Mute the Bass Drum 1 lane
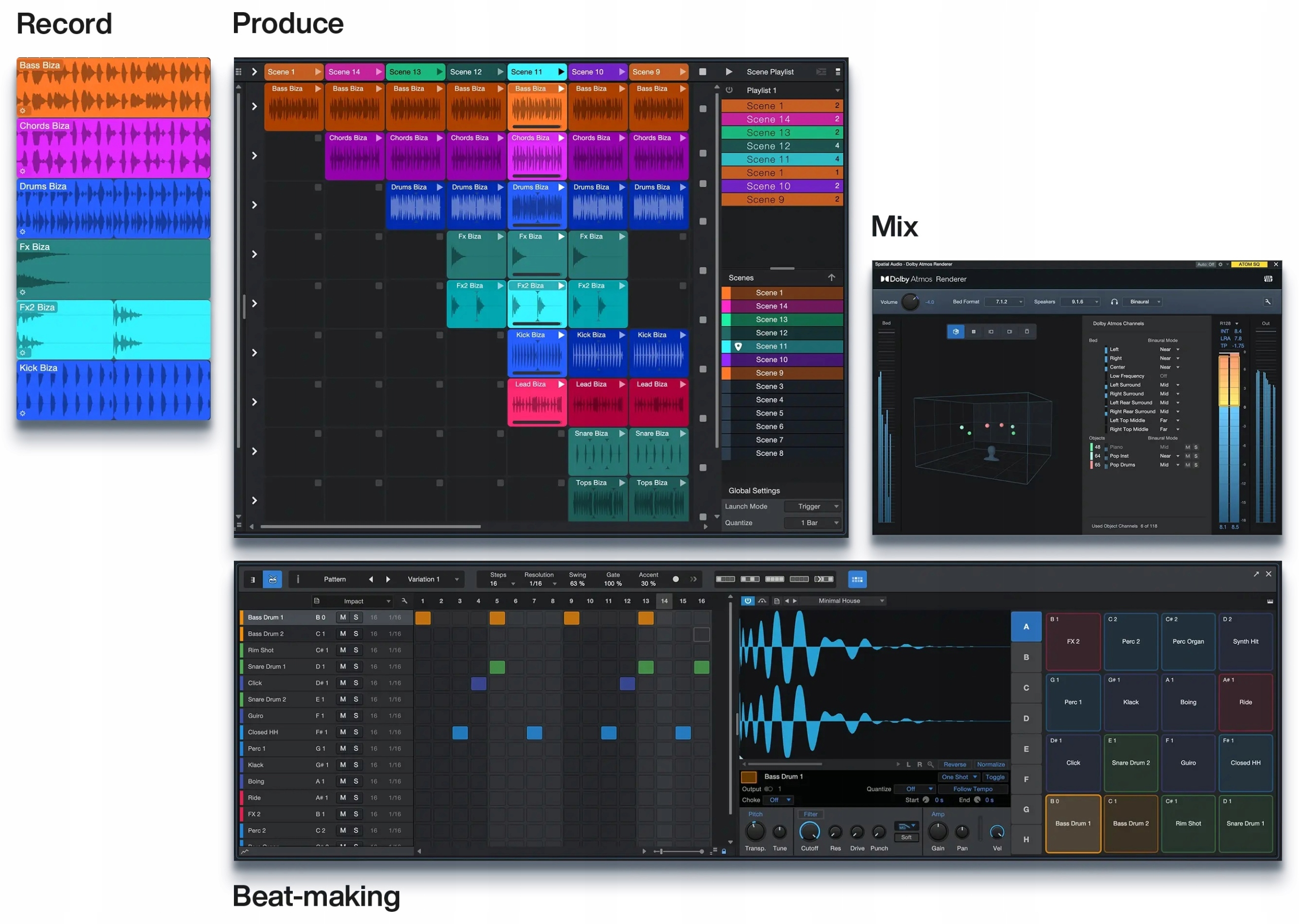Image resolution: width=1299 pixels, height=924 pixels. 343,618
